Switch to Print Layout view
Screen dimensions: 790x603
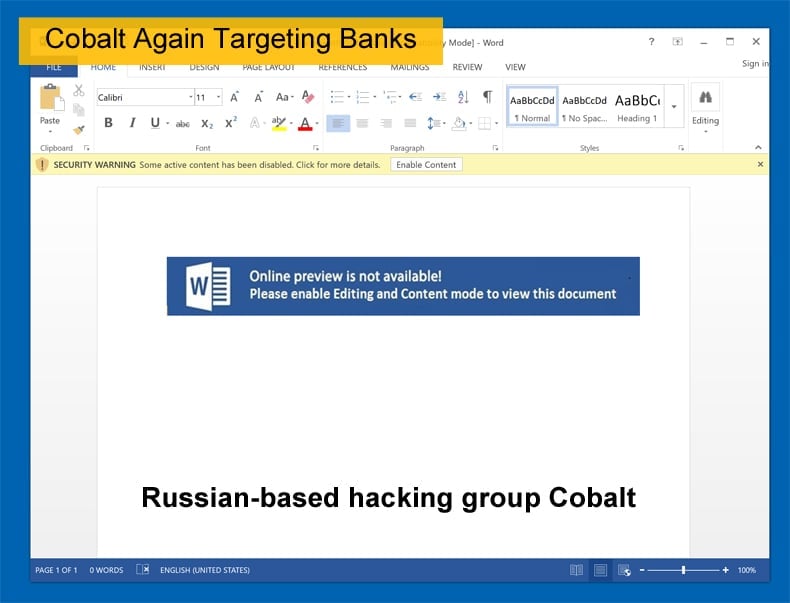coord(600,570)
